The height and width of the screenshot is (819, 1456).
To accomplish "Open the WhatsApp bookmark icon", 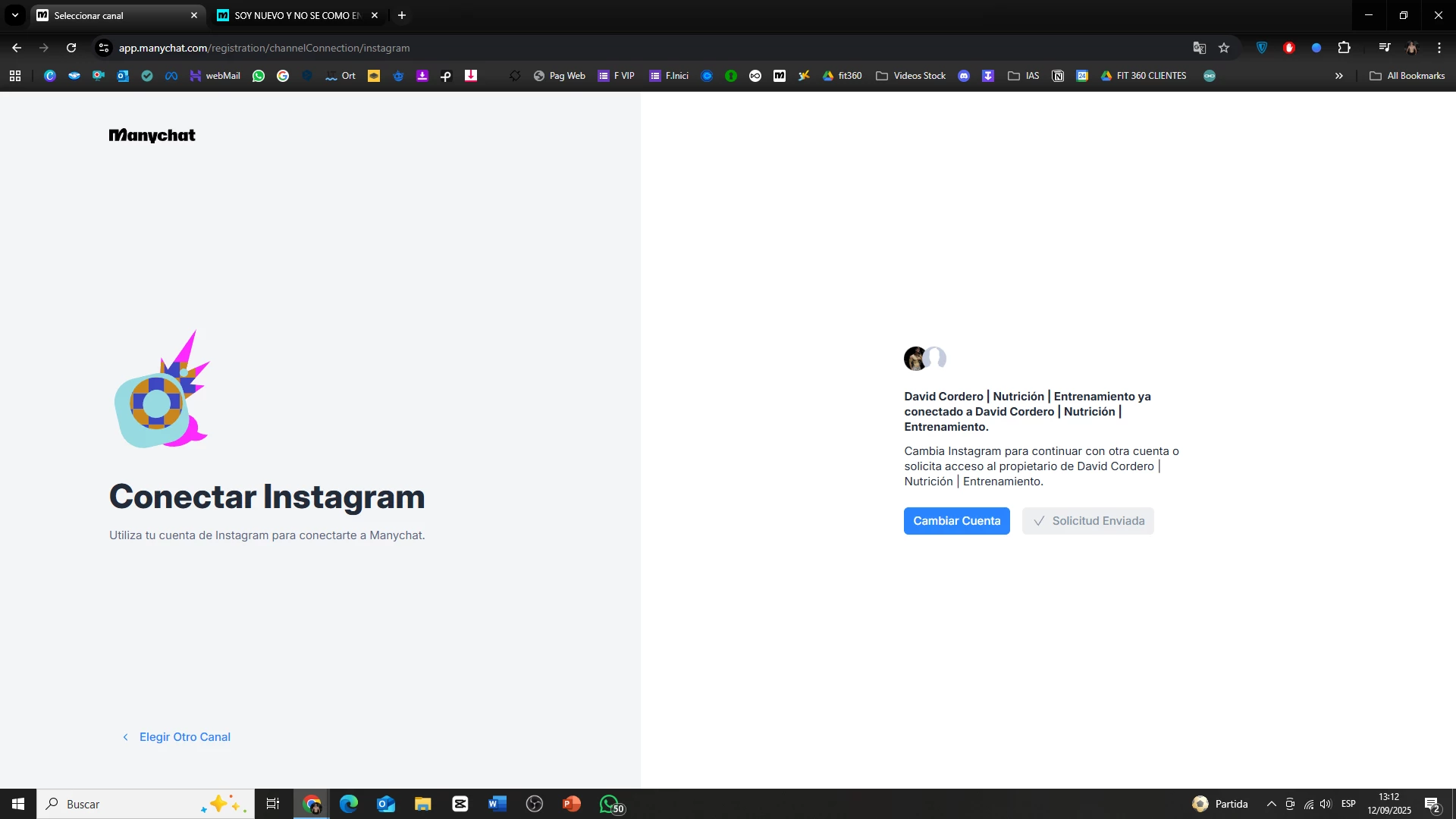I will click(x=259, y=76).
